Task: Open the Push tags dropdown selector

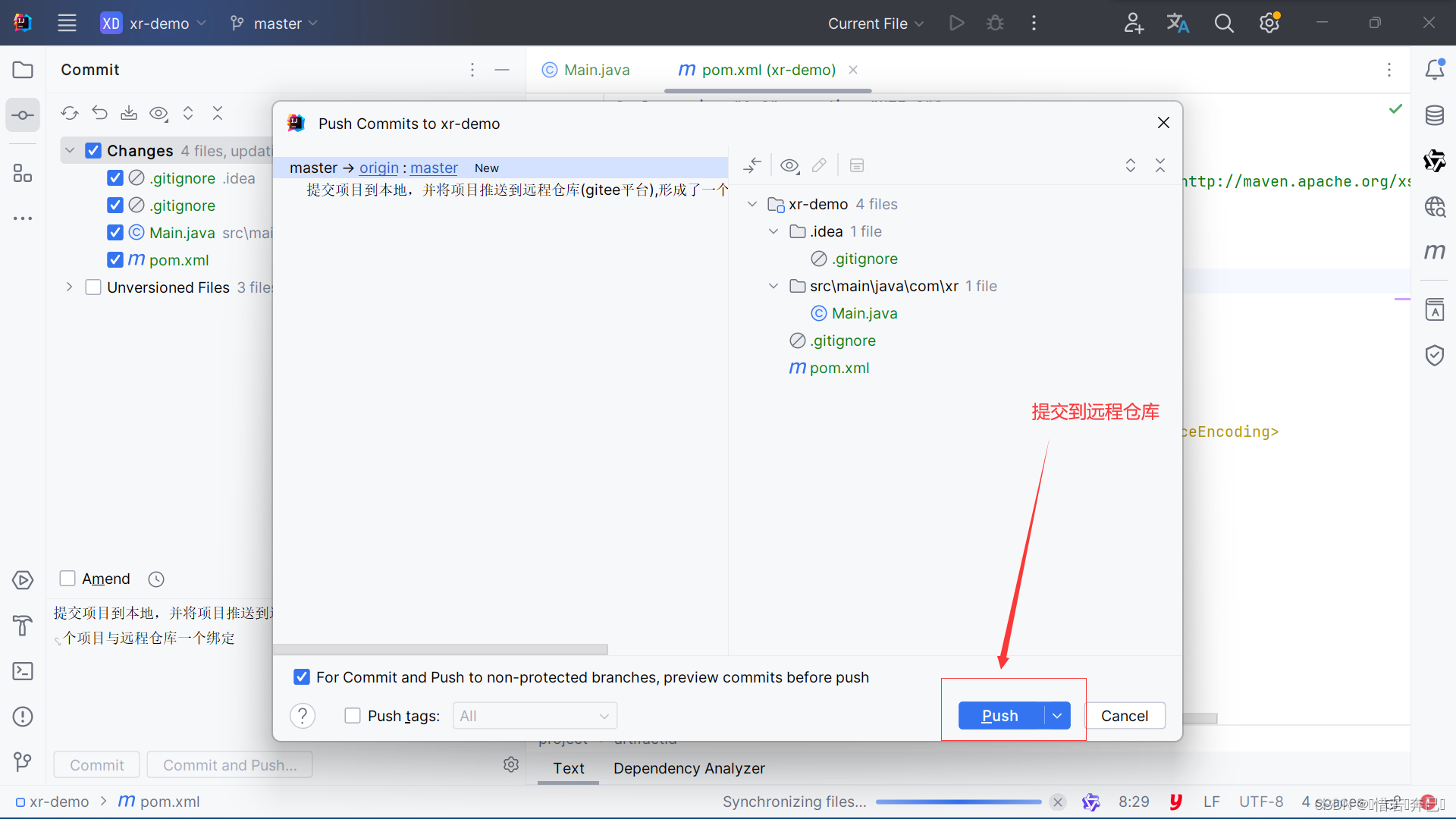Action: (x=536, y=715)
